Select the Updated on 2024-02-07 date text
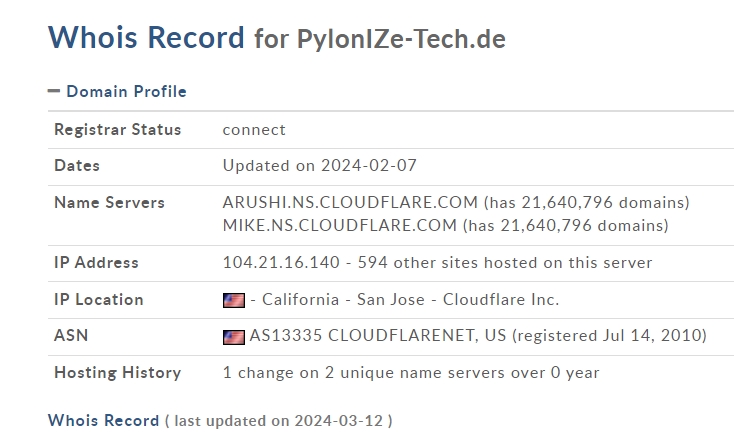 [320, 165]
